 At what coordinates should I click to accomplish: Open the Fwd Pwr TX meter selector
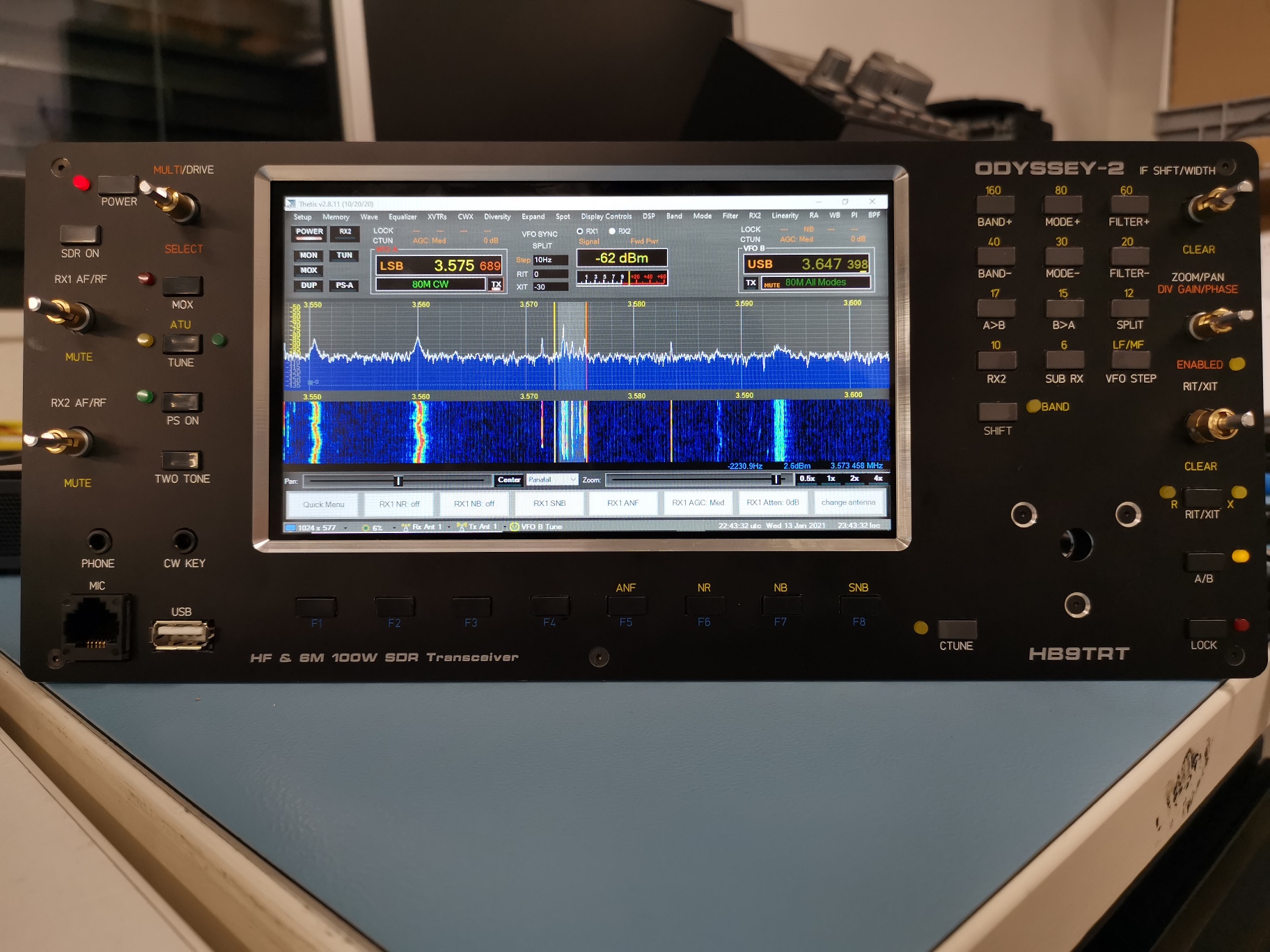(644, 241)
